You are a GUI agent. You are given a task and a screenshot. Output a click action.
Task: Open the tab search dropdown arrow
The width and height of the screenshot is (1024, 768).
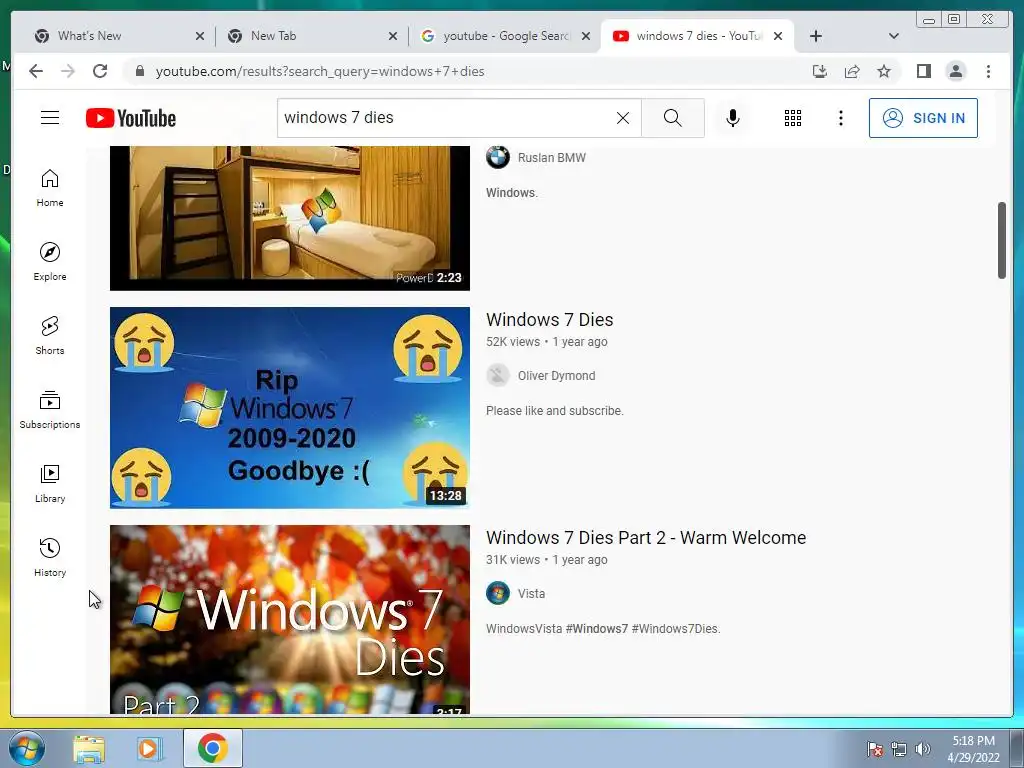tap(894, 36)
